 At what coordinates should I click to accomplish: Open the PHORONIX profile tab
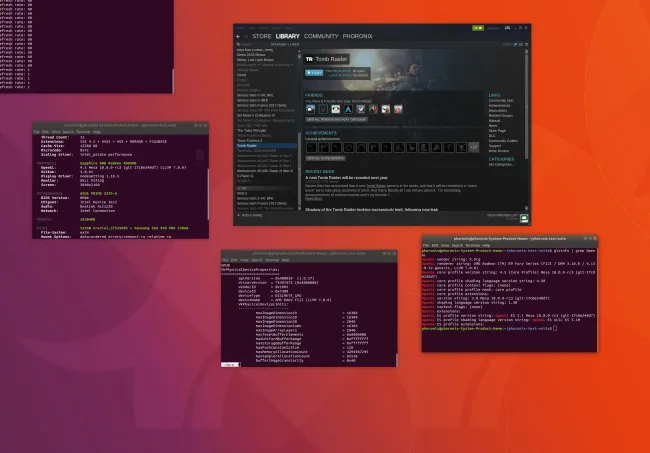click(357, 36)
